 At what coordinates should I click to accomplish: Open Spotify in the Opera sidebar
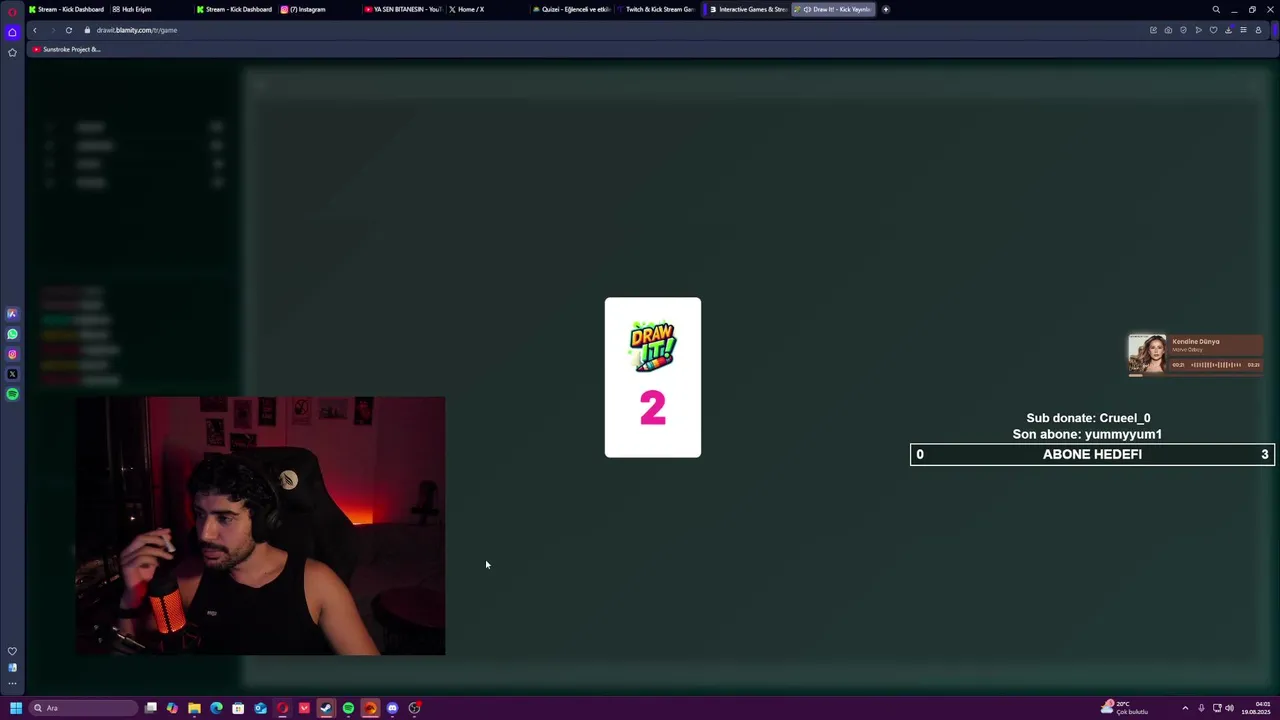pos(12,394)
